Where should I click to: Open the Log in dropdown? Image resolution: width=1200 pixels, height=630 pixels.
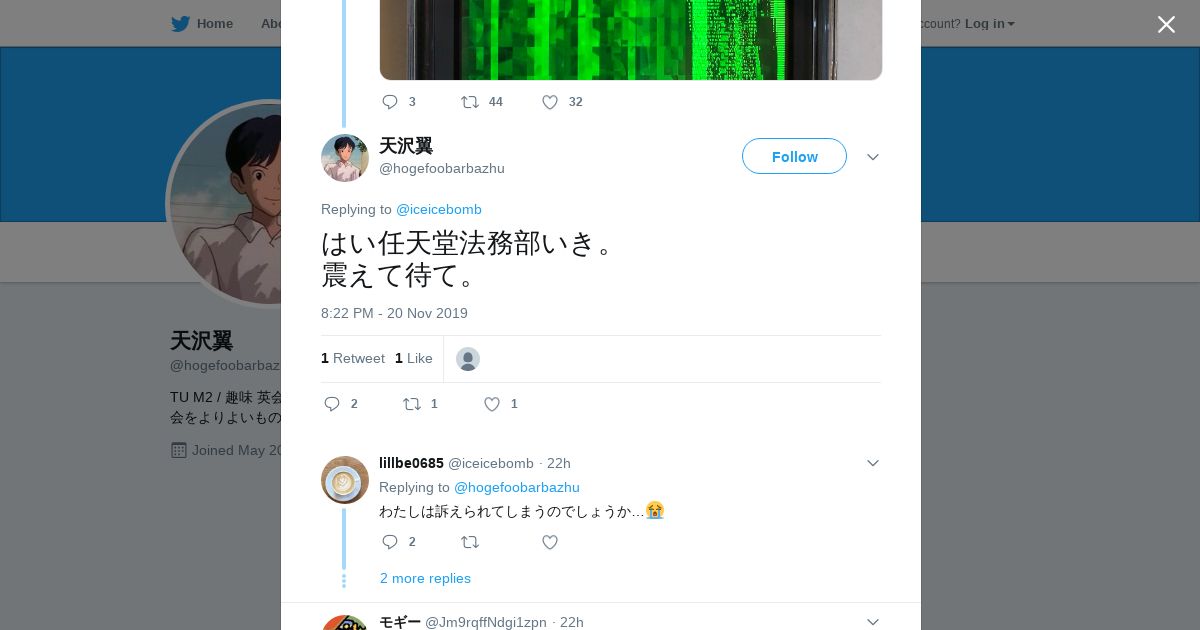[x=990, y=23]
